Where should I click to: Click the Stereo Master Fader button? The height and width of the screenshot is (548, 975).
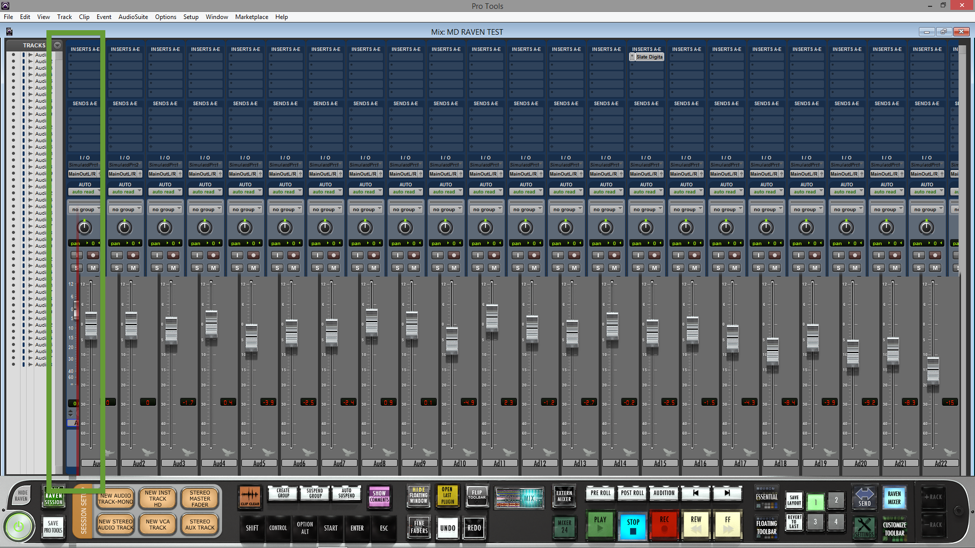(x=200, y=497)
